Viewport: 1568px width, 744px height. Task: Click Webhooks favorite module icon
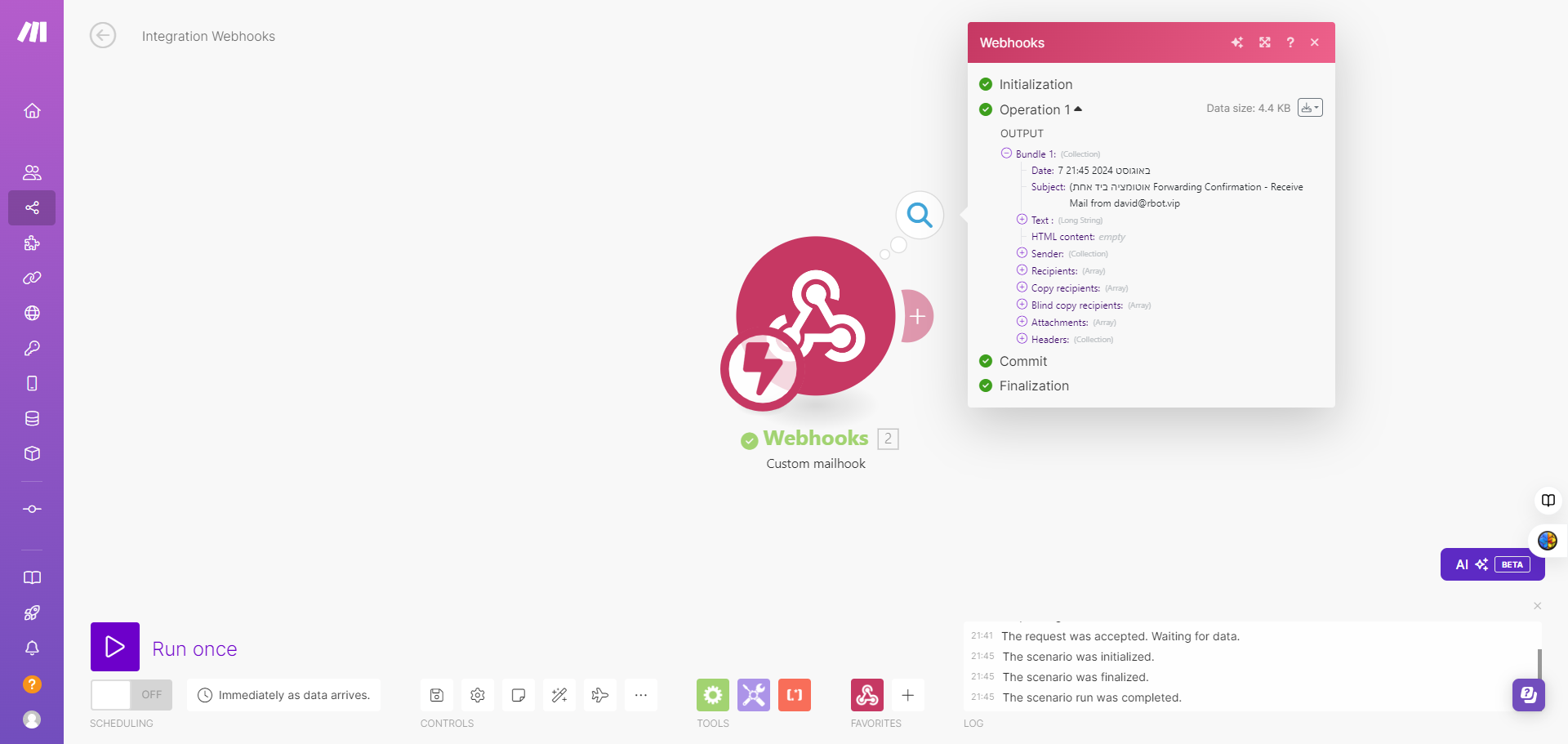(x=867, y=695)
